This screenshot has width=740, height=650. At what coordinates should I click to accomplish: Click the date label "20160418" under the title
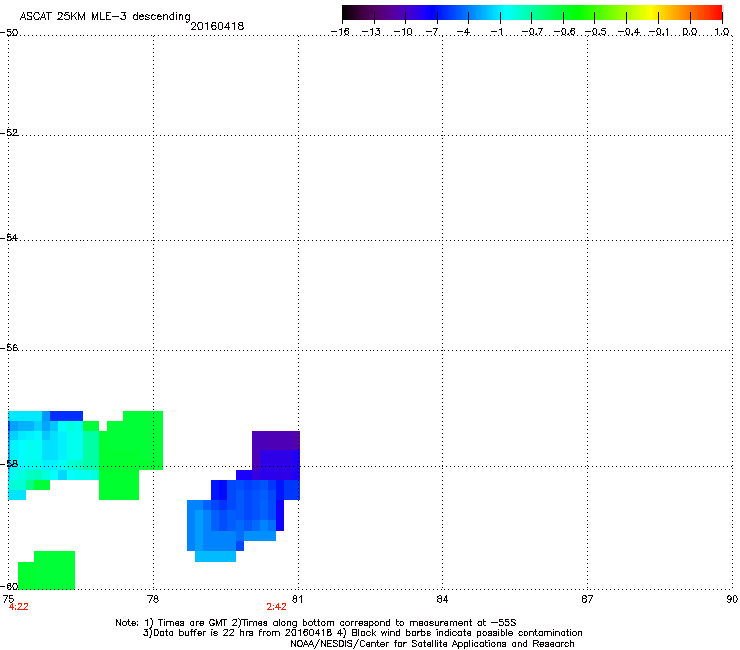[217, 26]
